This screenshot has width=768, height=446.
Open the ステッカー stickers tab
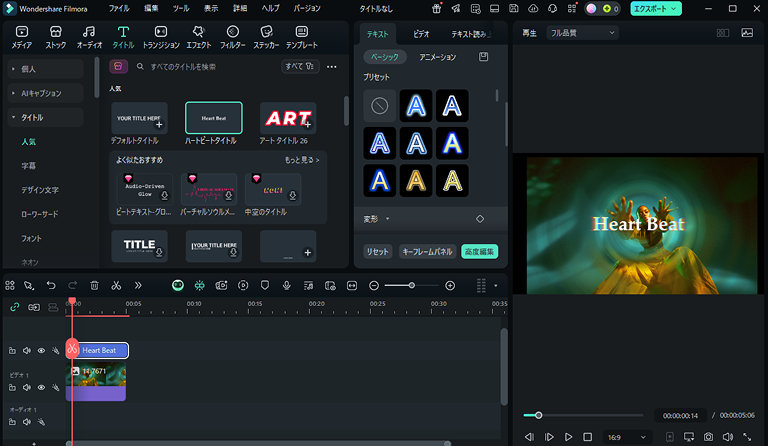coord(266,37)
